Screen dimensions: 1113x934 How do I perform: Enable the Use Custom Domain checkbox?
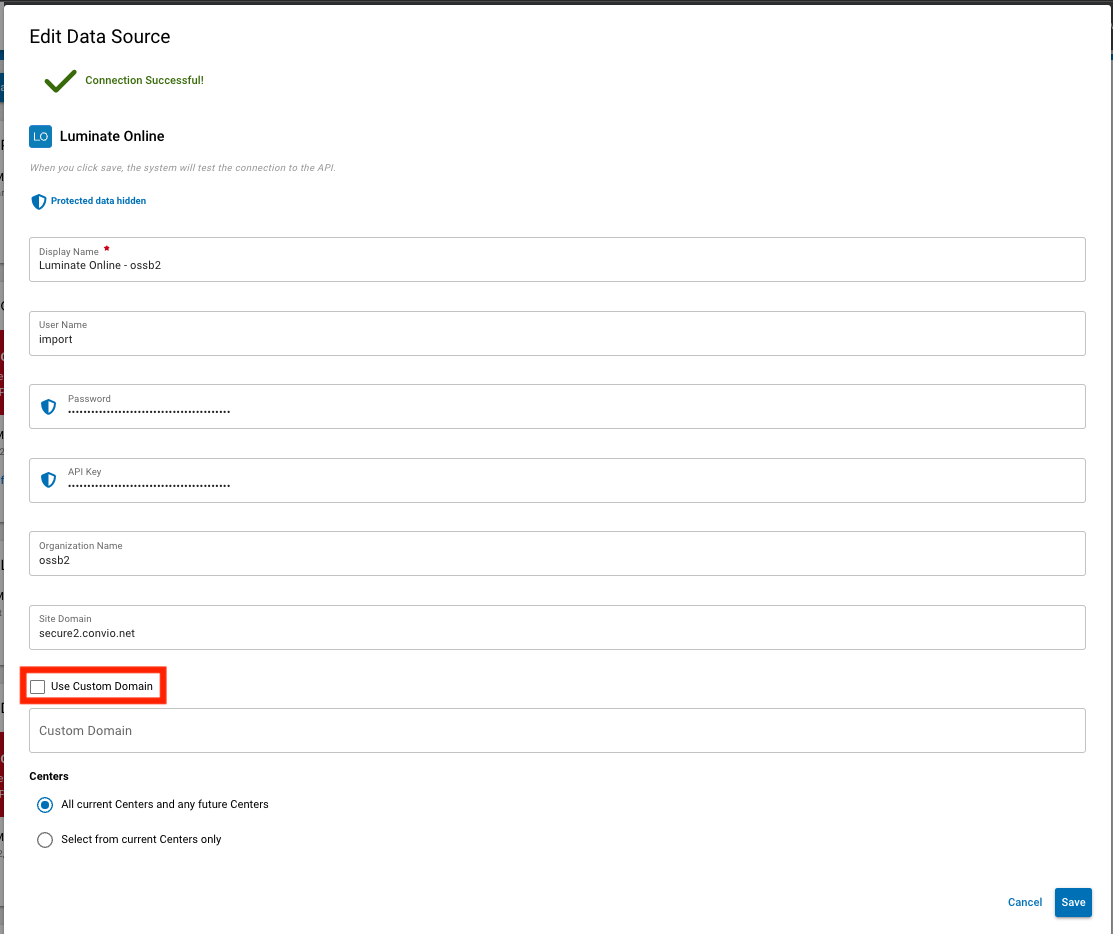(x=38, y=686)
